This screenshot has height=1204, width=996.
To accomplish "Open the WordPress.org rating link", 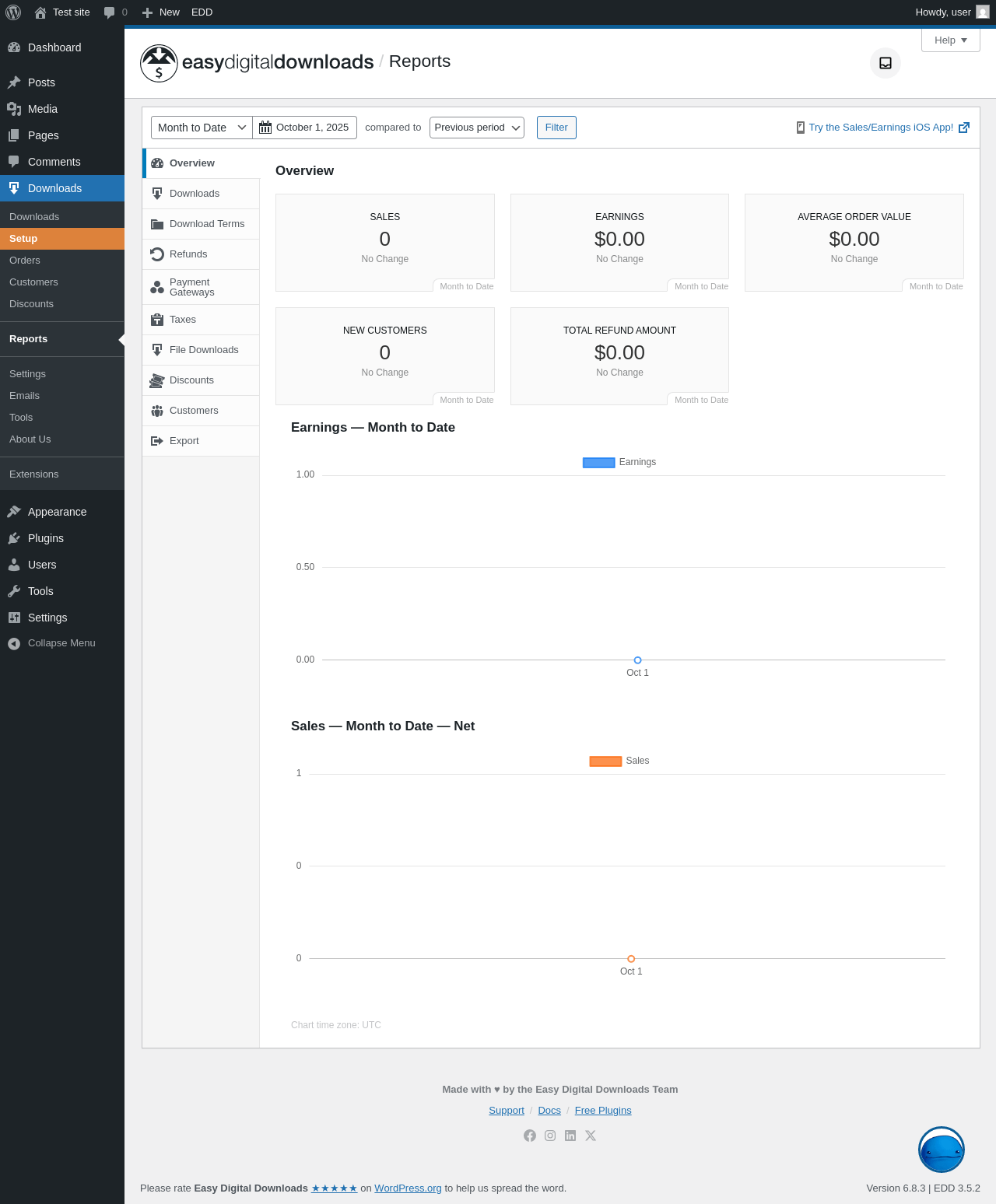I will pyautogui.click(x=408, y=1188).
